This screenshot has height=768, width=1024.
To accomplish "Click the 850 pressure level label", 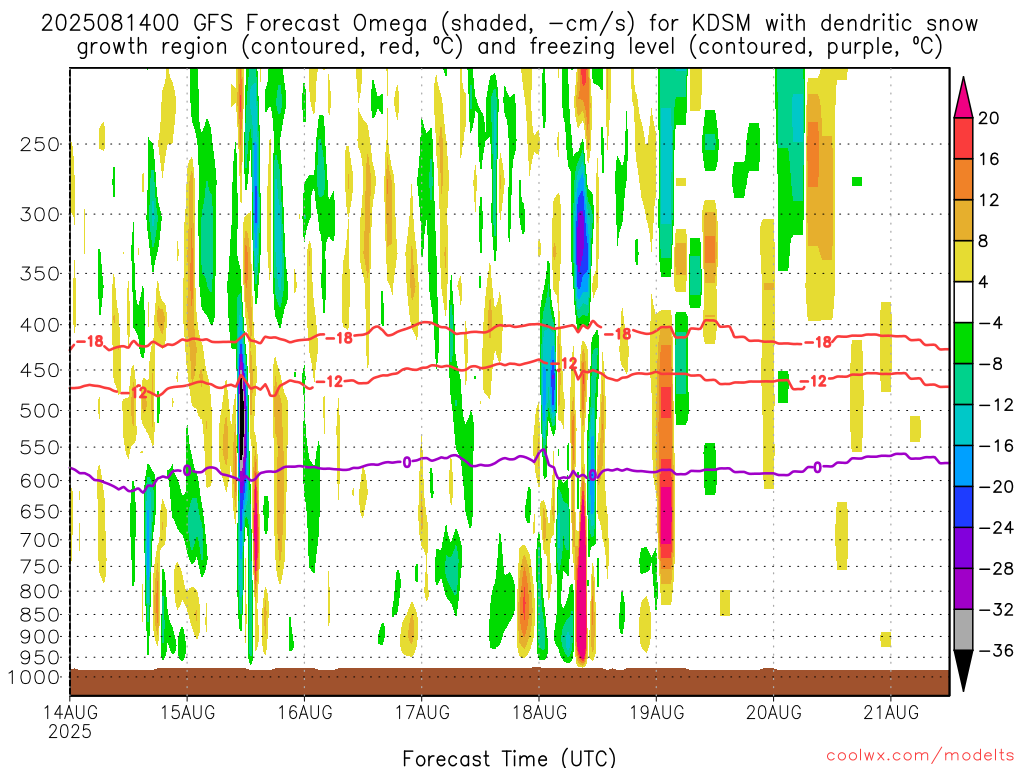I will point(40,615).
